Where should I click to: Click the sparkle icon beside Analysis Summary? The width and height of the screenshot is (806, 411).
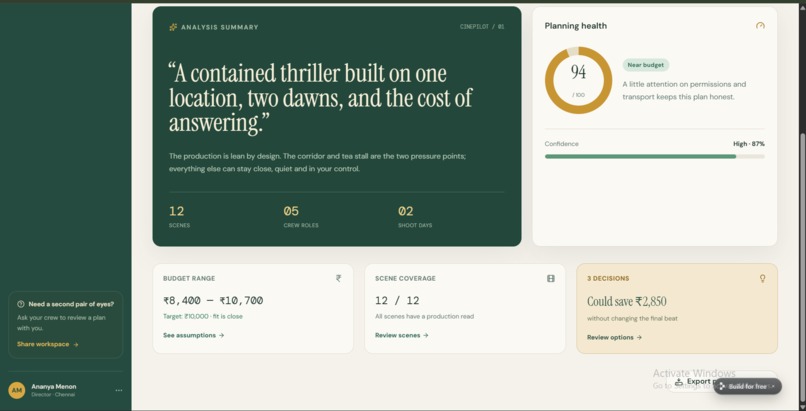[173, 27]
